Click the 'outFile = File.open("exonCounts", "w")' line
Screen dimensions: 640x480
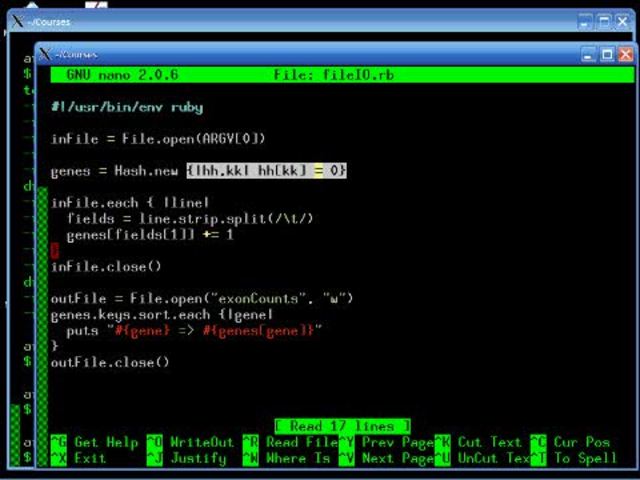tap(202, 298)
